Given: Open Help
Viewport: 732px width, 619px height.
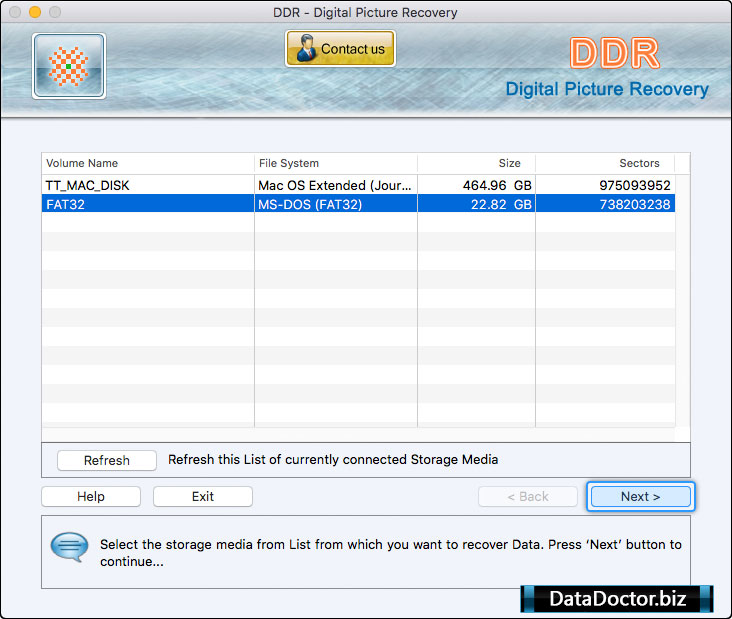Looking at the screenshot, I should (91, 496).
